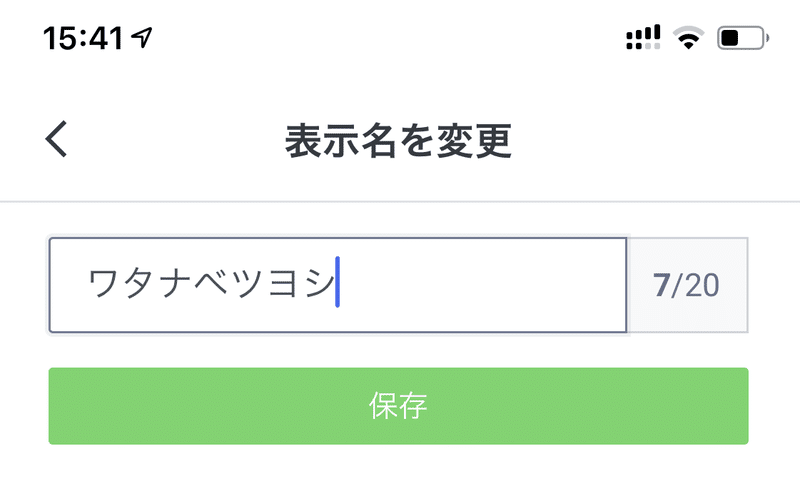Click the 20 maximum in the counter

(x=700, y=285)
